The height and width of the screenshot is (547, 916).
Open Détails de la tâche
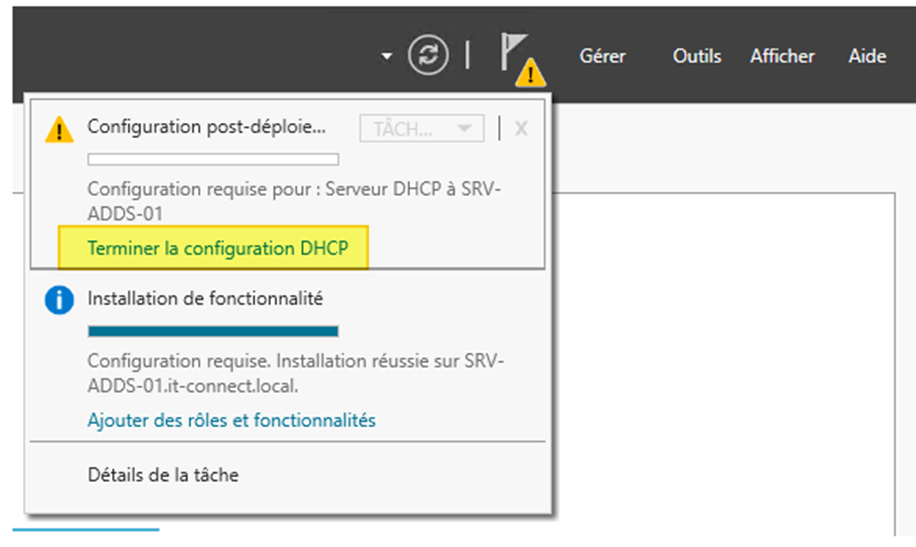point(163,475)
